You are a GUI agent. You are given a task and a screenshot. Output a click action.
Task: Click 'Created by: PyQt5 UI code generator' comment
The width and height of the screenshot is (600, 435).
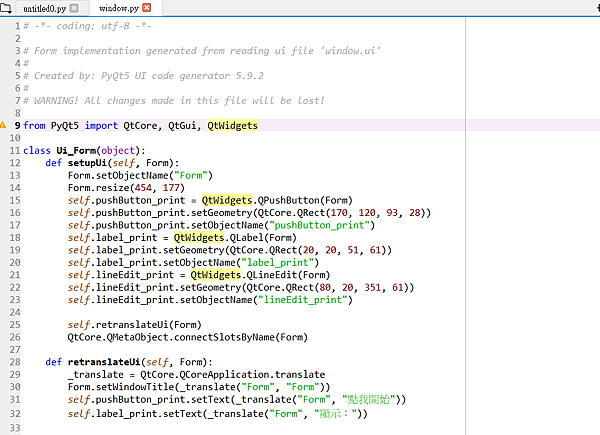click(x=143, y=76)
